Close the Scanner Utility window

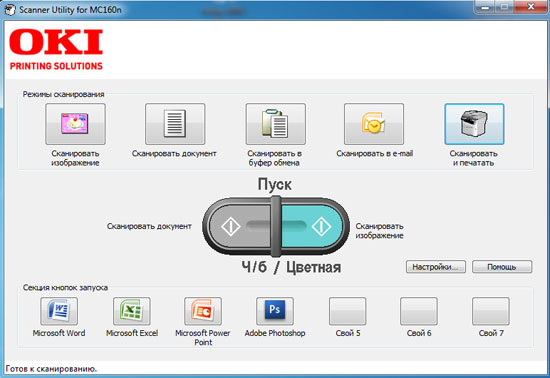click(531, 7)
